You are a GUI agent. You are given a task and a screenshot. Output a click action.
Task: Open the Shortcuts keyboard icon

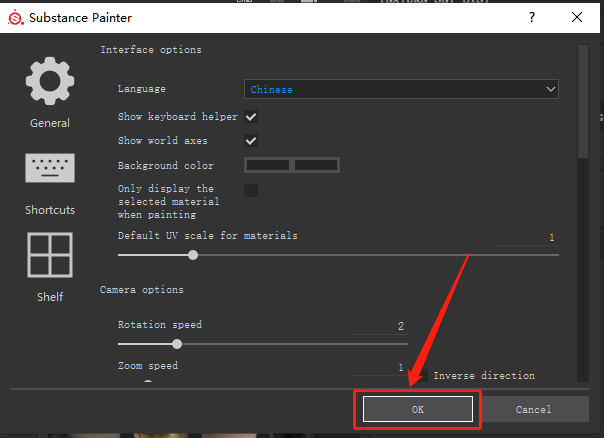(50, 168)
